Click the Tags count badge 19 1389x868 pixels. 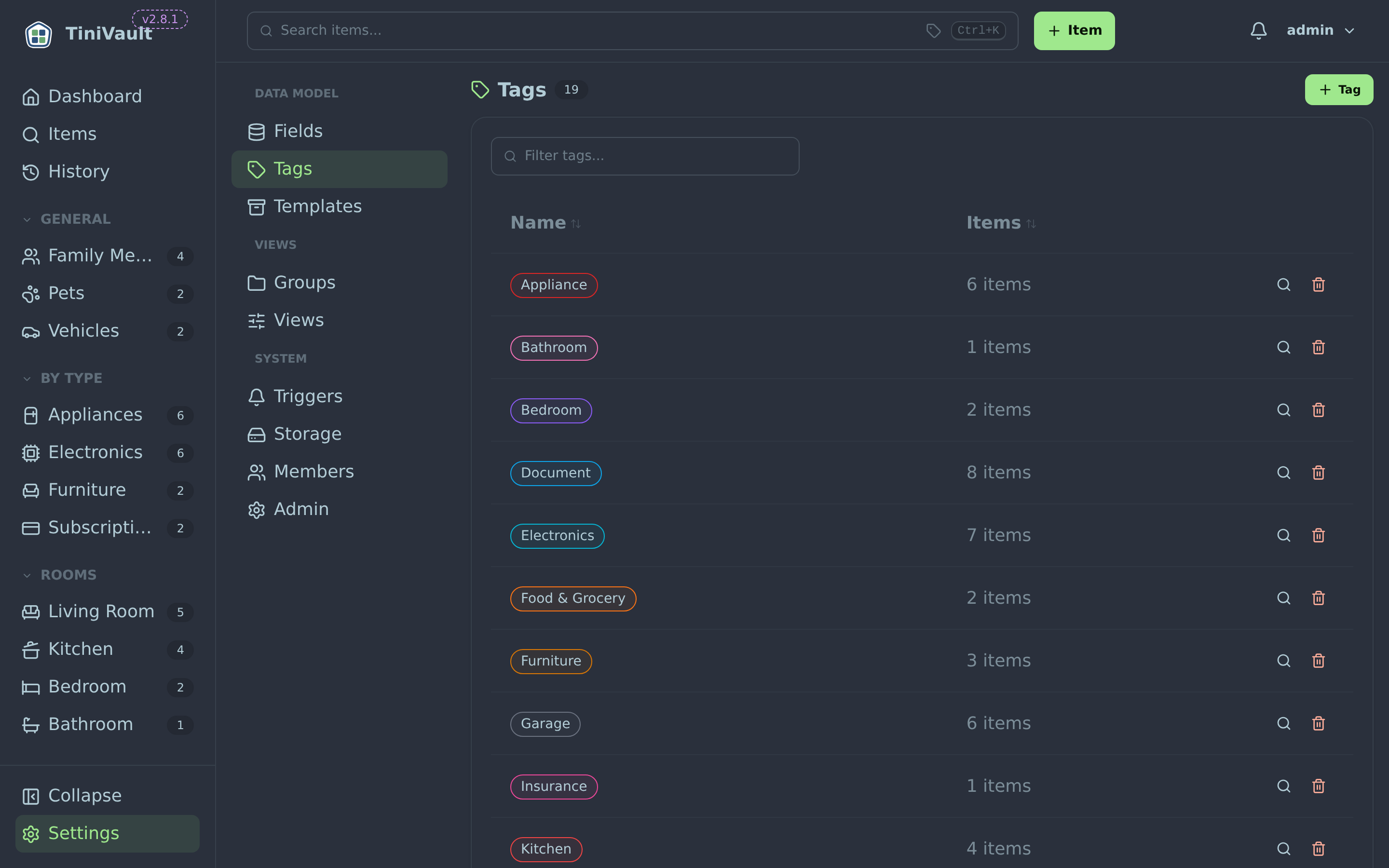571,90
